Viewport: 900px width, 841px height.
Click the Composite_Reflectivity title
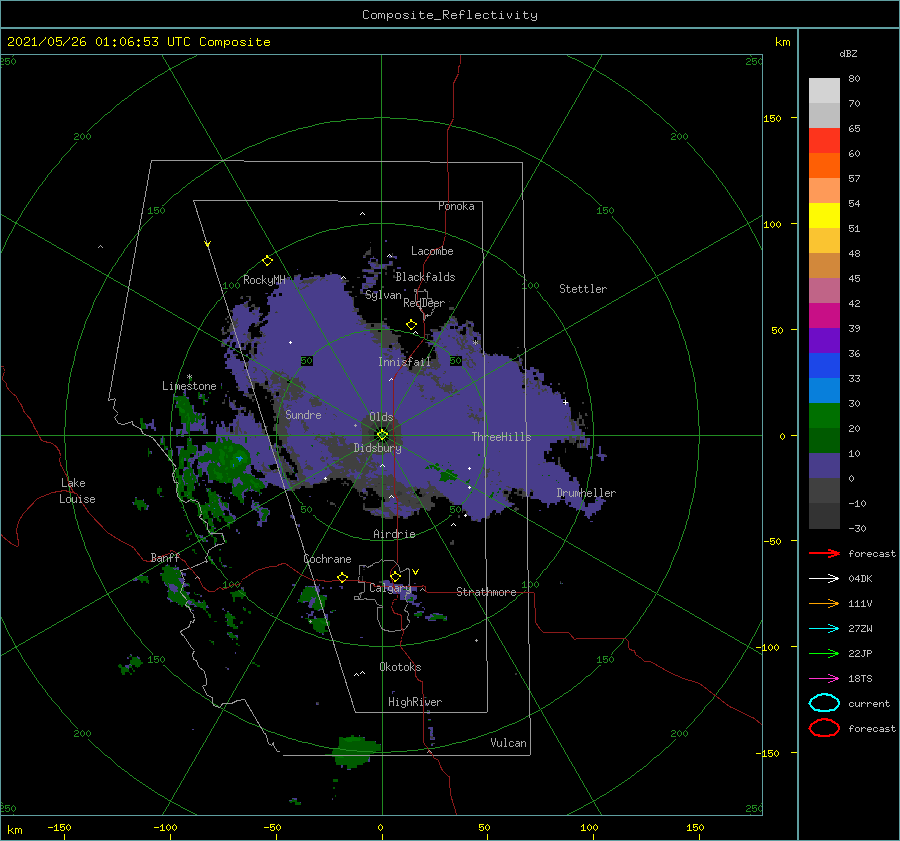click(x=450, y=15)
